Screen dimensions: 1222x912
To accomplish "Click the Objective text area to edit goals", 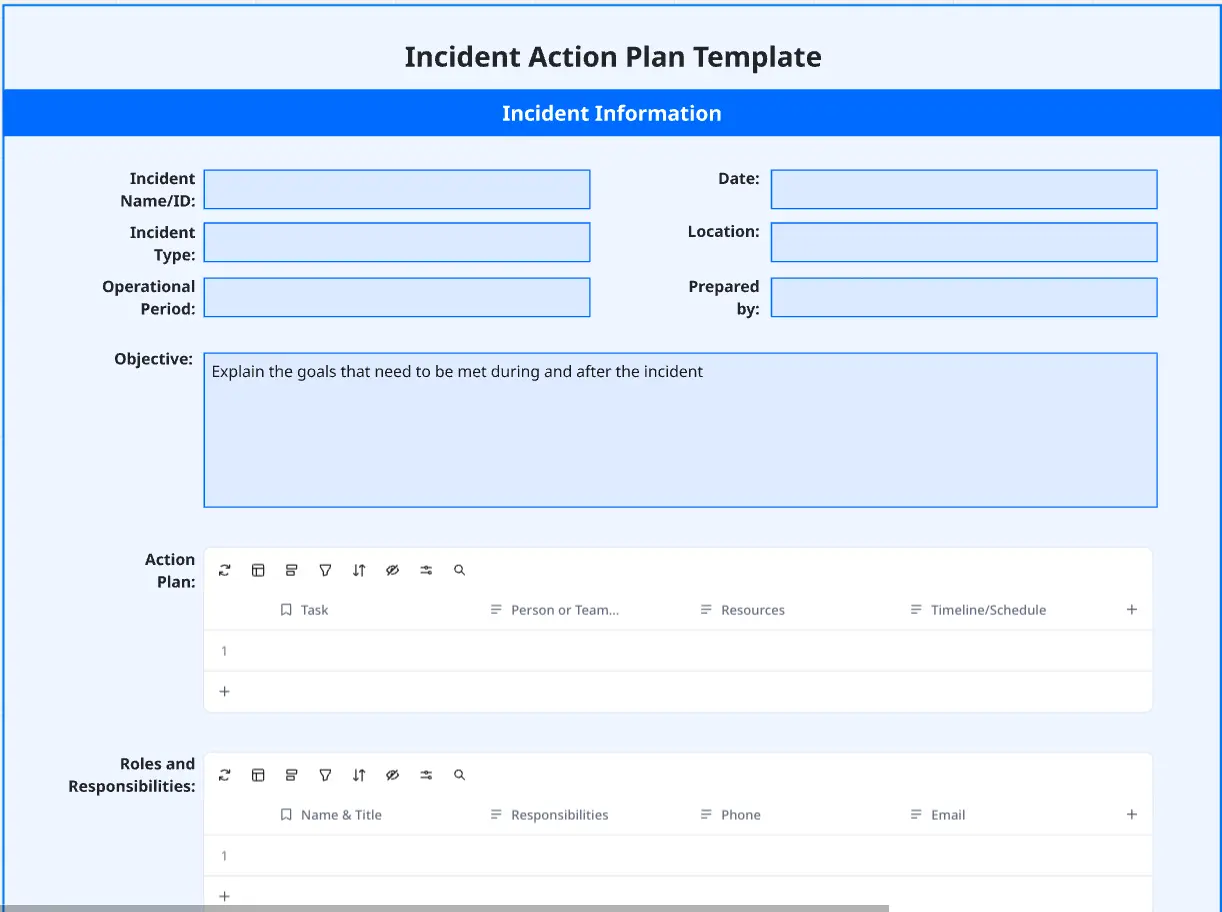I will [680, 430].
